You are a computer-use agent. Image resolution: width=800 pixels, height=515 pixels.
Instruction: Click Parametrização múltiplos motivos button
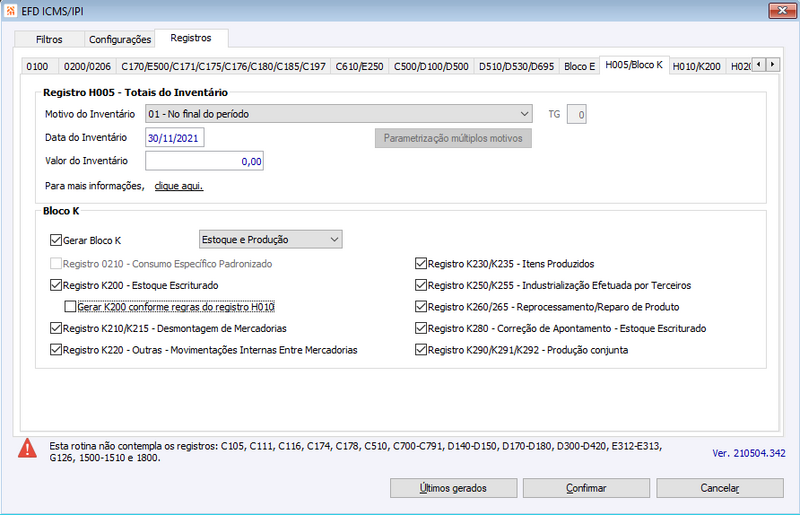pyautogui.click(x=453, y=138)
